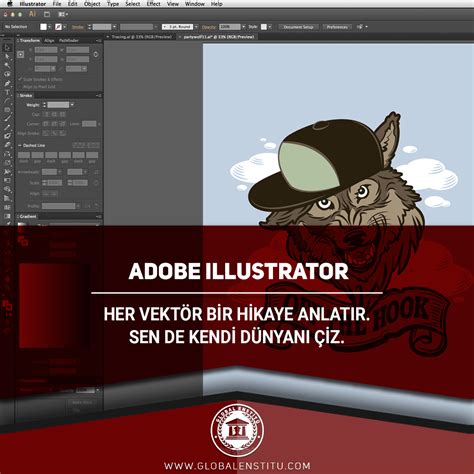Click the Document Setup button
The height and width of the screenshot is (474, 474).
298,27
